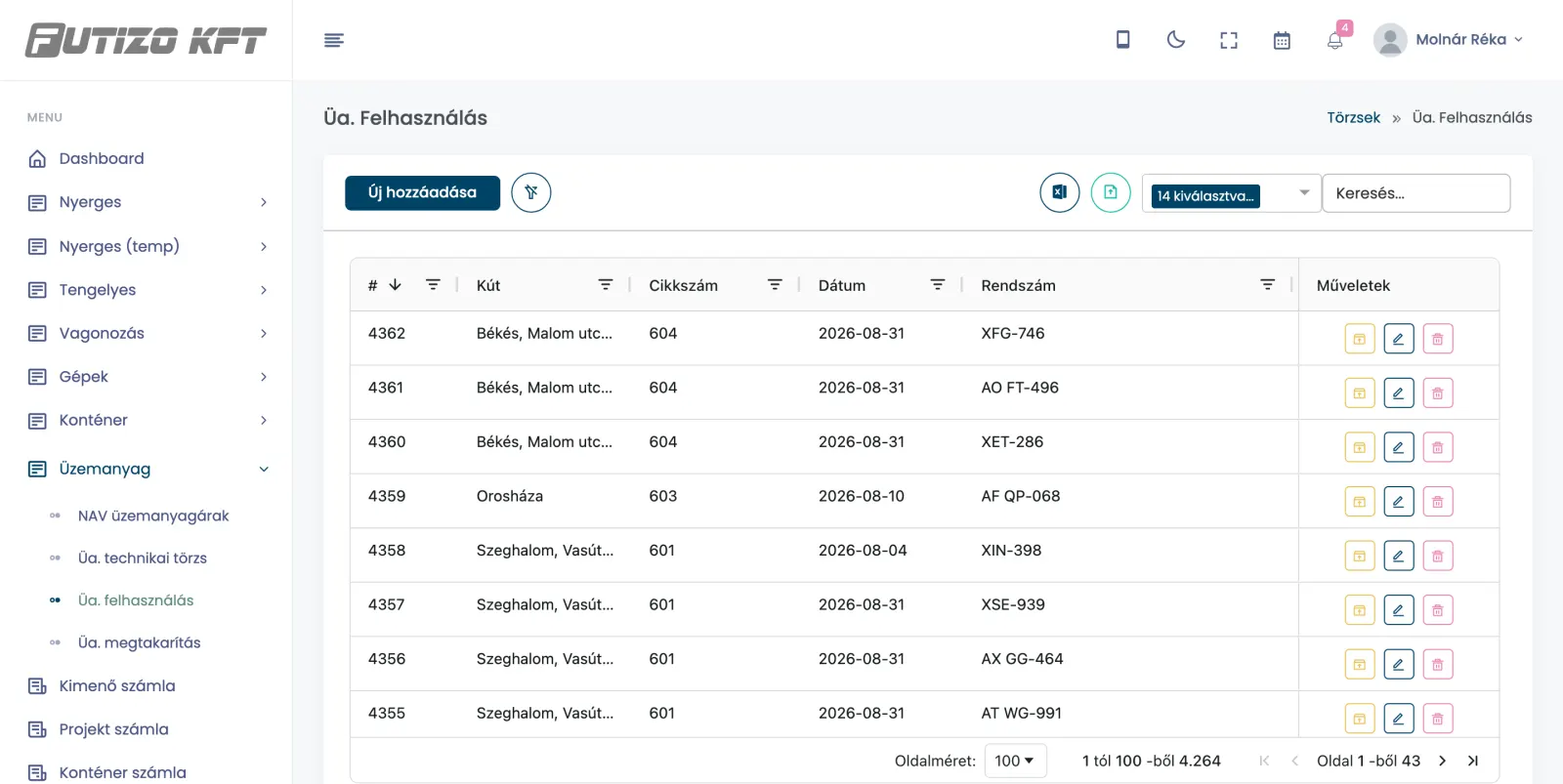The height and width of the screenshot is (784, 1563).
Task: Open the 14 kiválasztva column selector dropdown
Action: coord(1231,193)
